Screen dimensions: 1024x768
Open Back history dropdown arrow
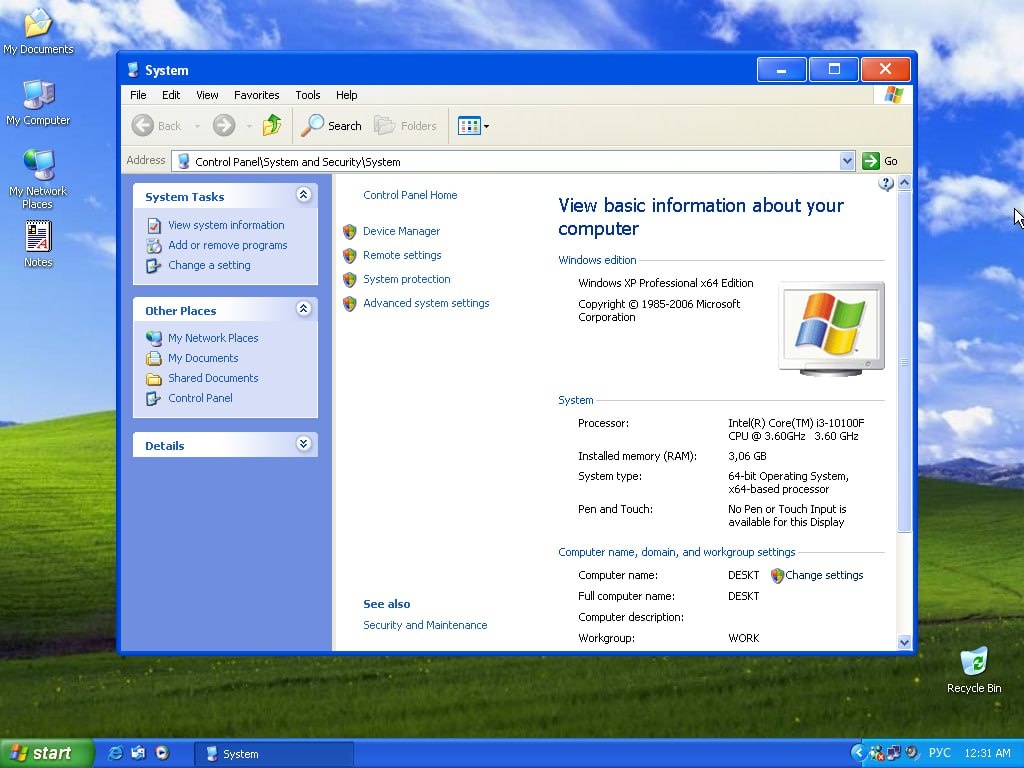(x=197, y=126)
